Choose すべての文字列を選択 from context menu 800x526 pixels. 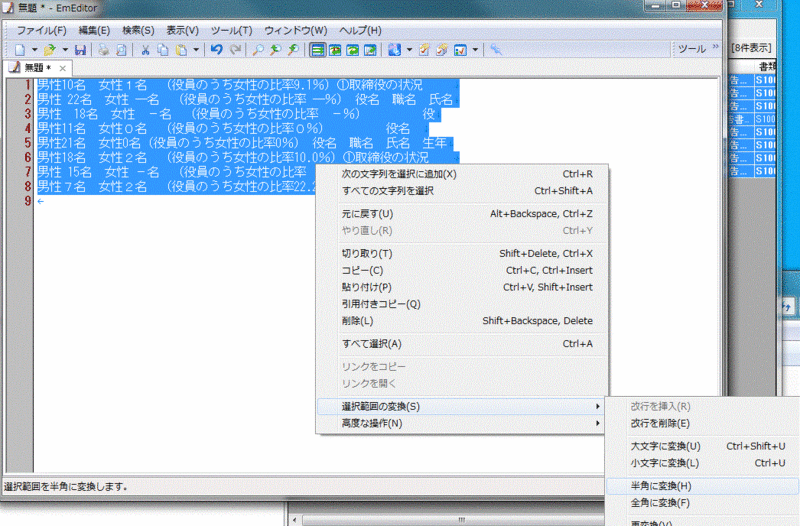tap(462, 191)
